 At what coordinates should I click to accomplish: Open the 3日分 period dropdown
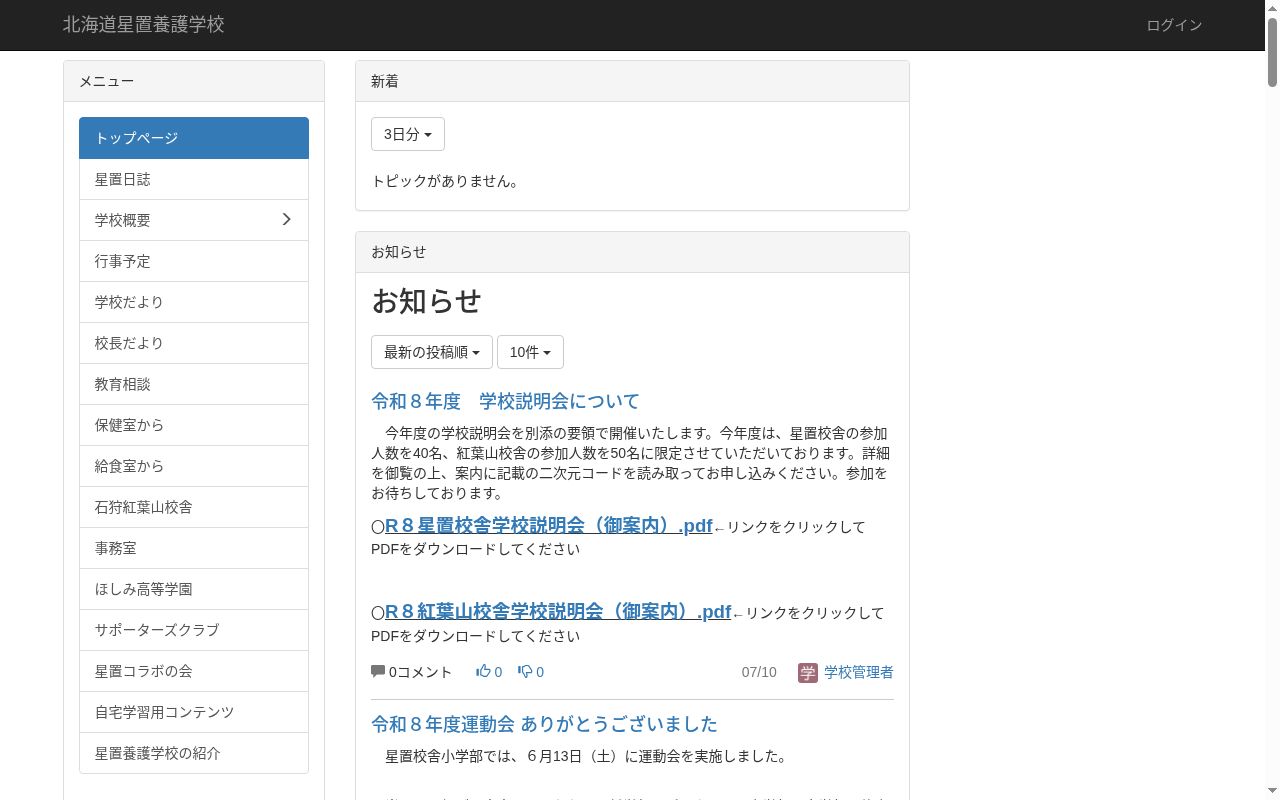tap(408, 134)
